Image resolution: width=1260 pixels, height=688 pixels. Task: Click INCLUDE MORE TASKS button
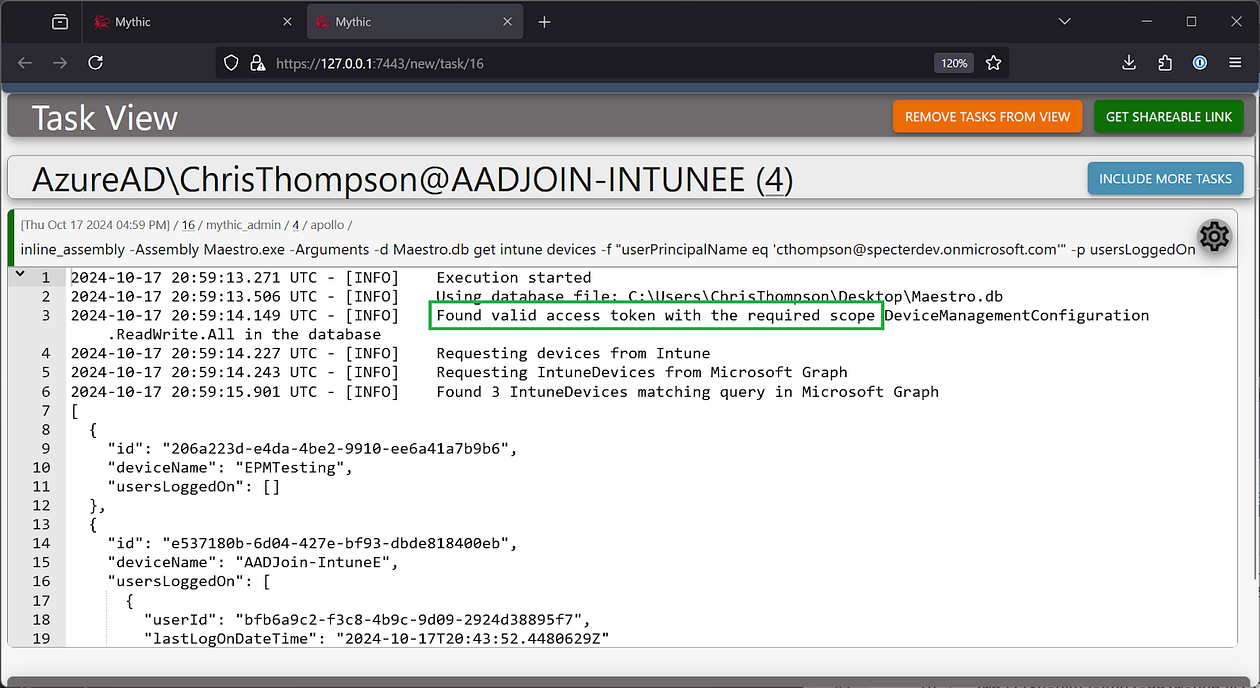1165,178
